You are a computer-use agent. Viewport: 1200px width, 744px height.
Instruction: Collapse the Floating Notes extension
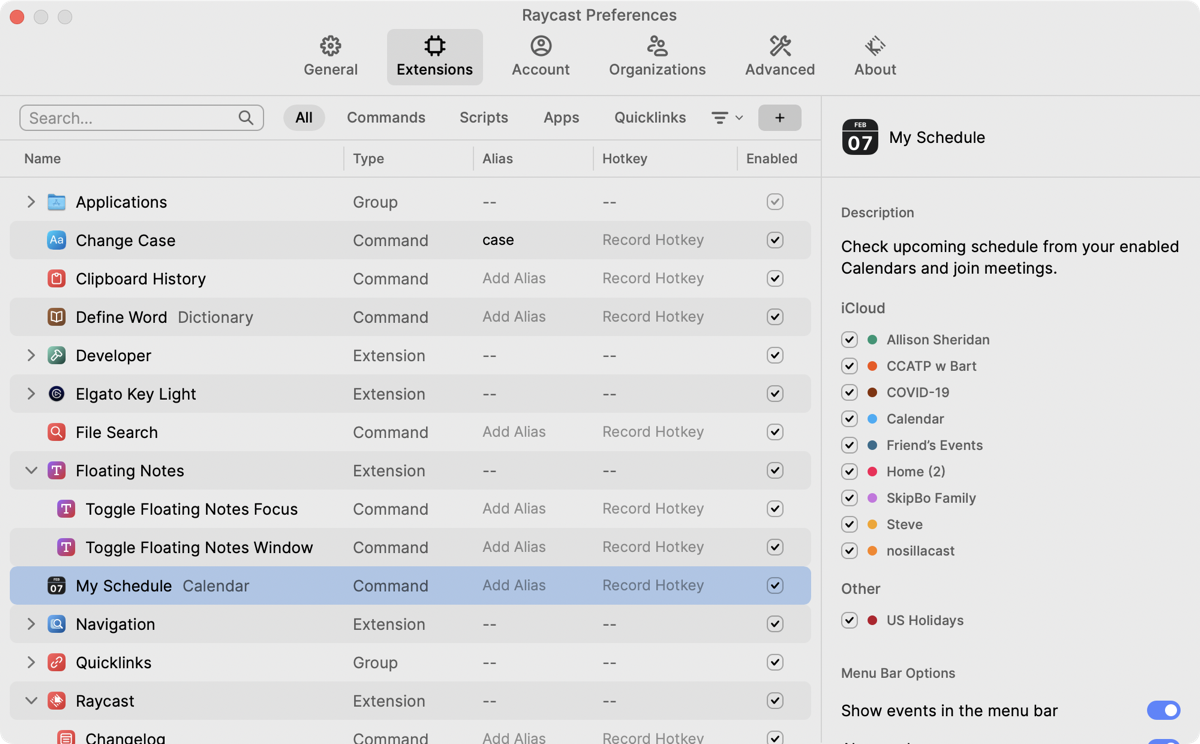coord(31,471)
